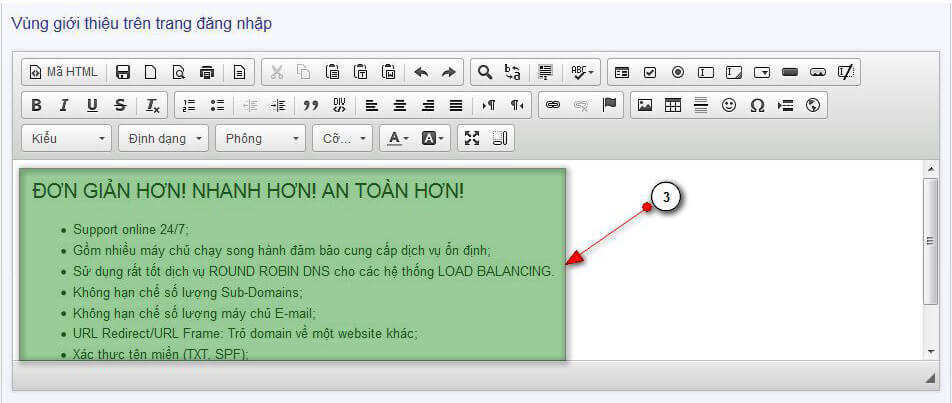Set text direction right-to-left
The height and width of the screenshot is (403, 952).
click(x=517, y=106)
